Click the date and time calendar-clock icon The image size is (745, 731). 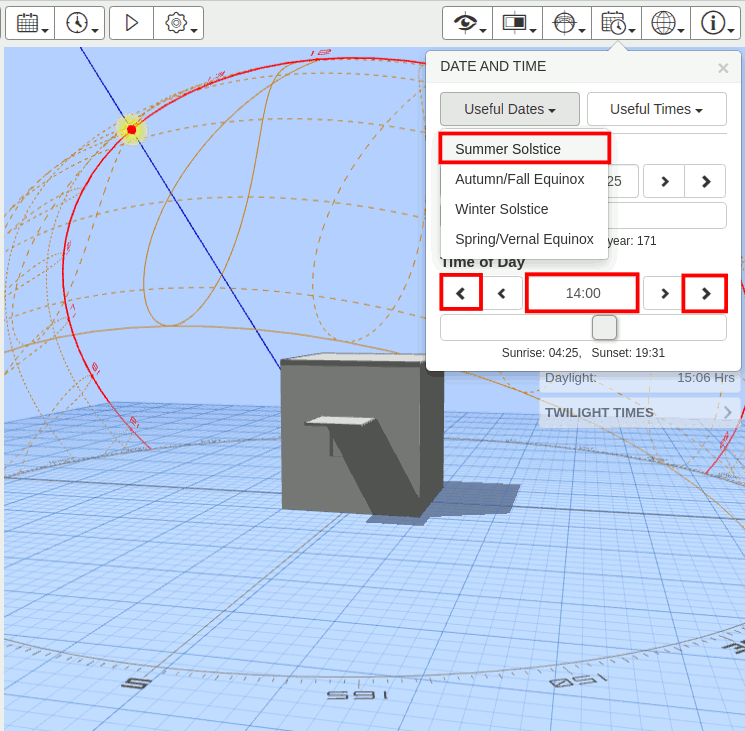click(x=616, y=24)
